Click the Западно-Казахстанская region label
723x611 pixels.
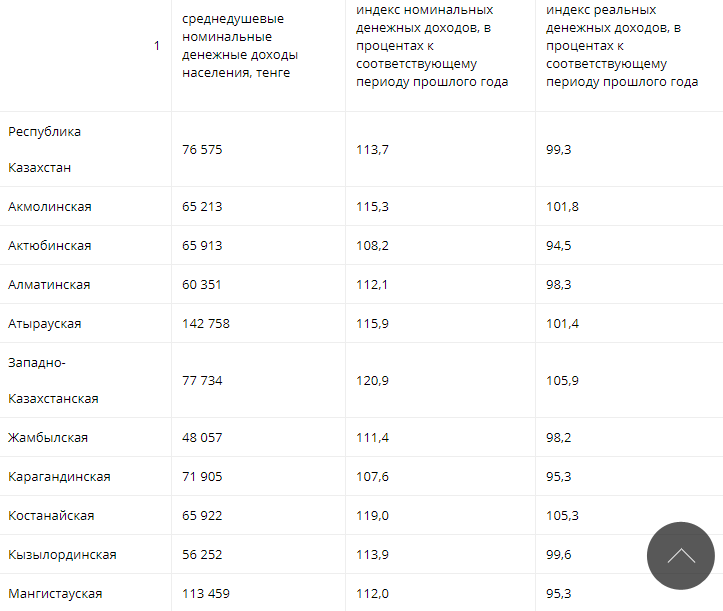tap(53, 380)
